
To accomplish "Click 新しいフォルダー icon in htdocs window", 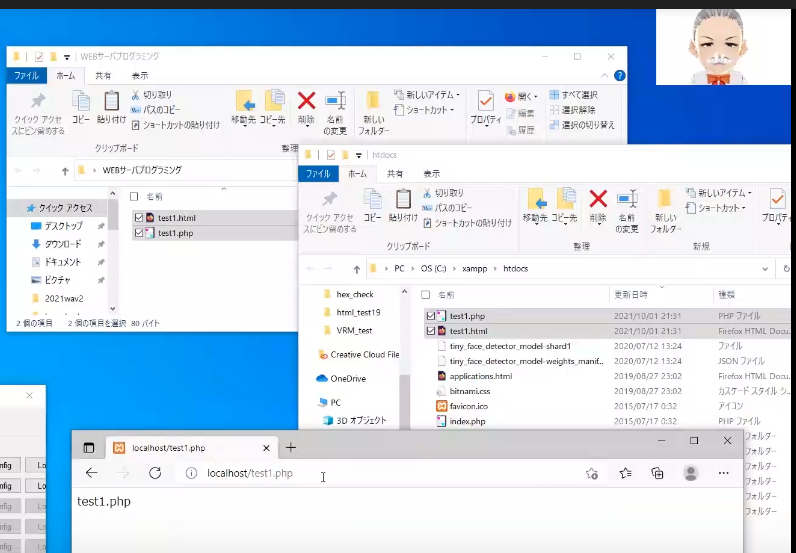I will point(665,199).
